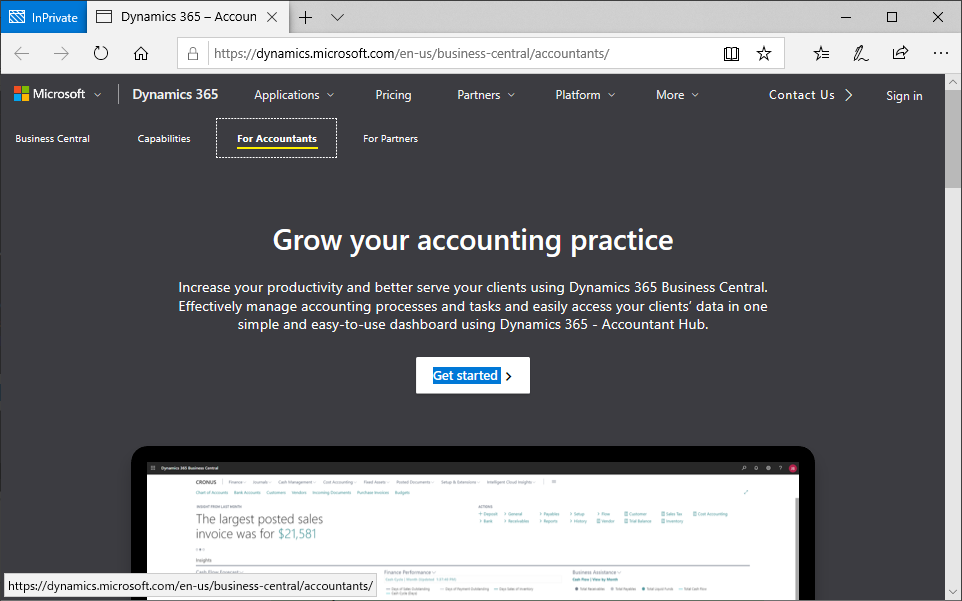The height and width of the screenshot is (601, 962).
Task: Expand the Partners menu
Action: tap(486, 95)
